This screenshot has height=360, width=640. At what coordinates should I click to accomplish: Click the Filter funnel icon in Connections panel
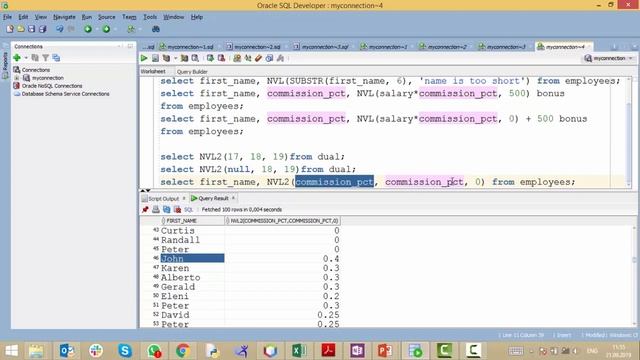[x=46, y=58]
